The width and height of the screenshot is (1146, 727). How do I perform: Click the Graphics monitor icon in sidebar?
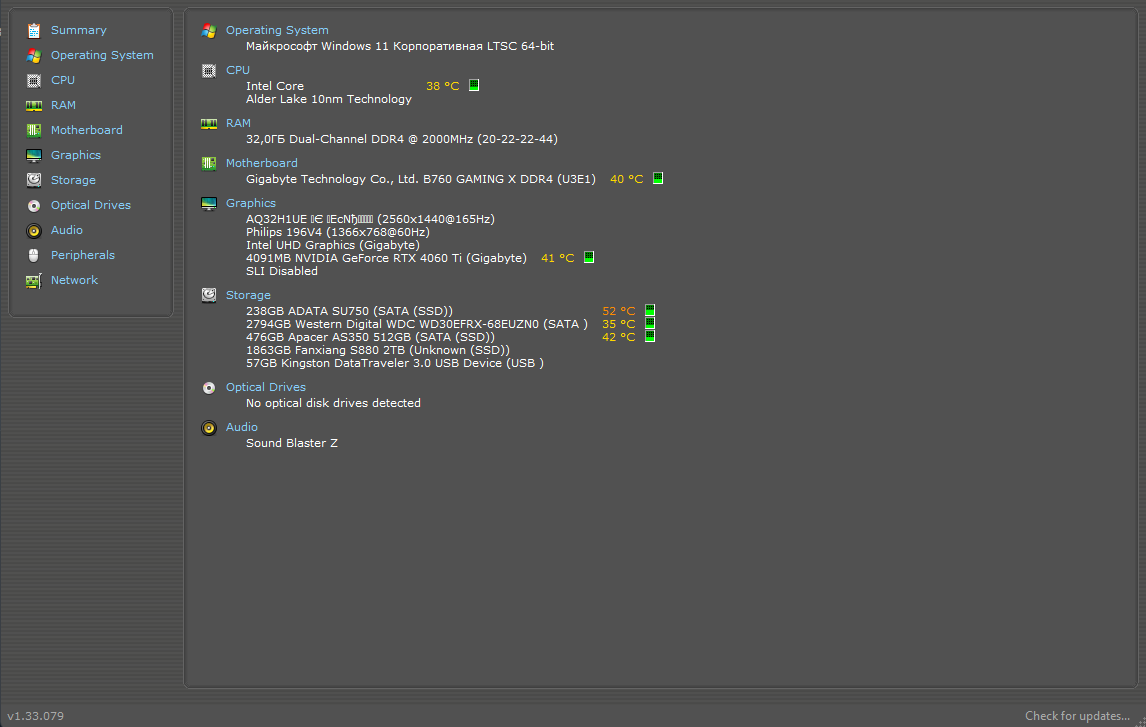click(34, 155)
